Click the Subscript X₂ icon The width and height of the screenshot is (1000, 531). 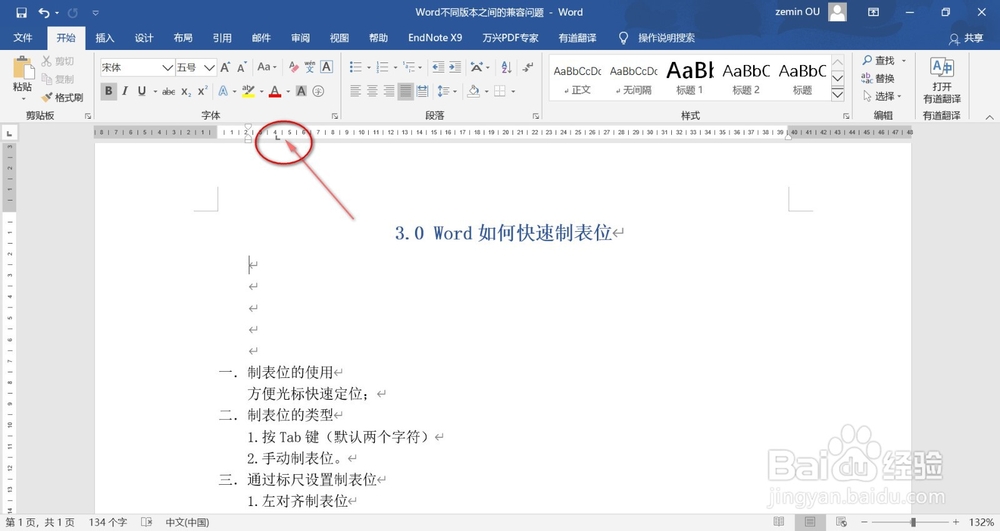coord(186,92)
